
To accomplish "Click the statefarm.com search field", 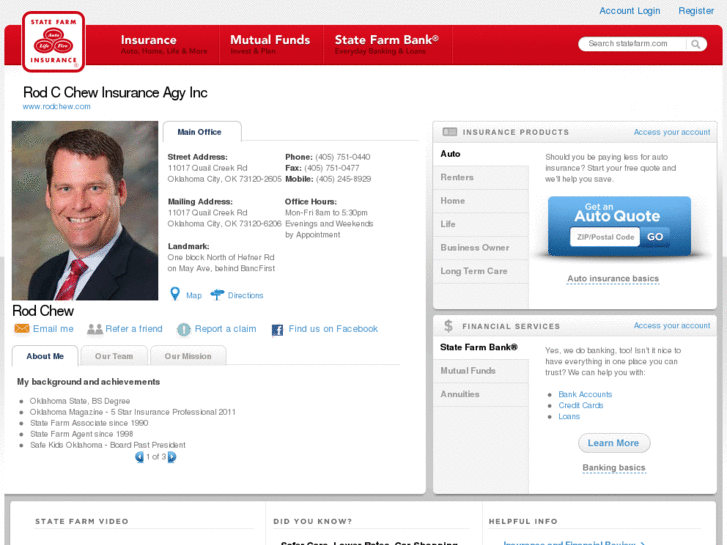I will pos(633,44).
